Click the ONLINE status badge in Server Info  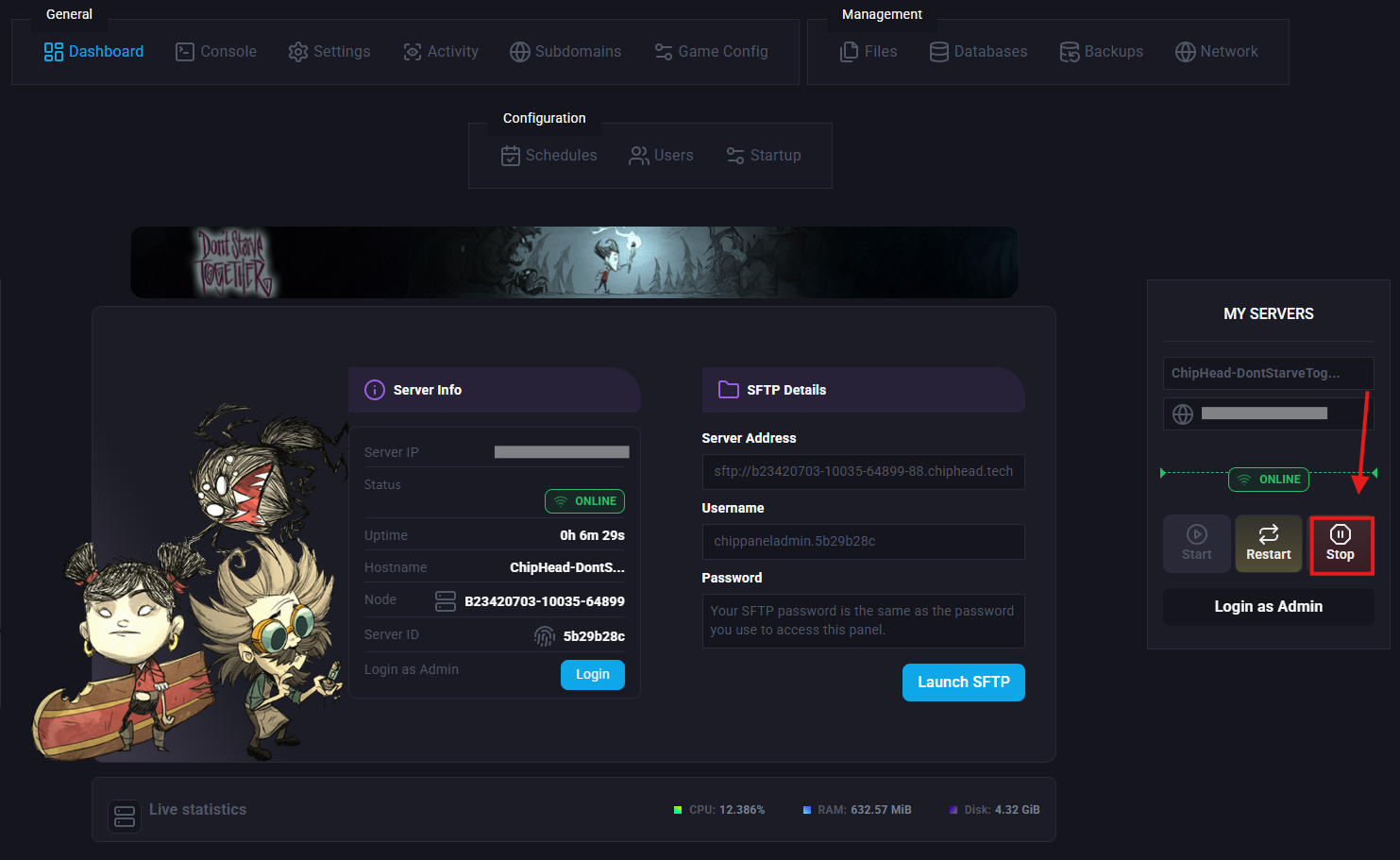(x=584, y=501)
